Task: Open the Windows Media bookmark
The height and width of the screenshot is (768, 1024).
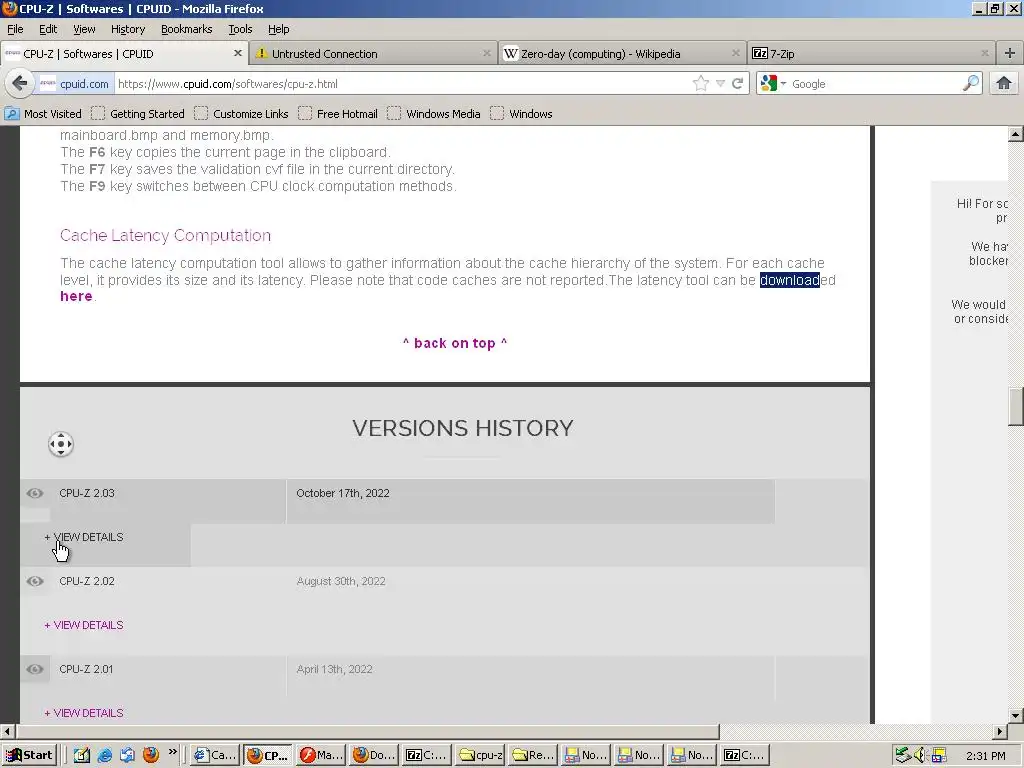Action: tap(434, 114)
